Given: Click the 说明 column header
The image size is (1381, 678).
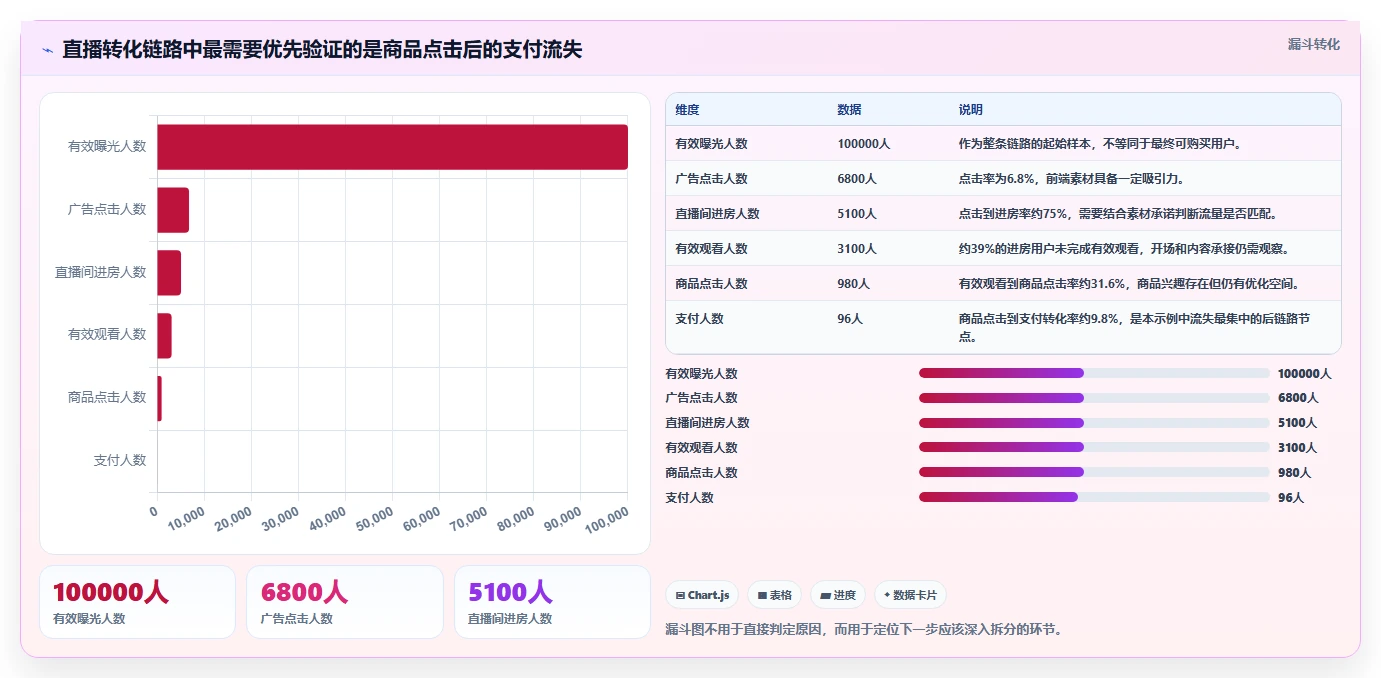Looking at the screenshot, I should 970,110.
